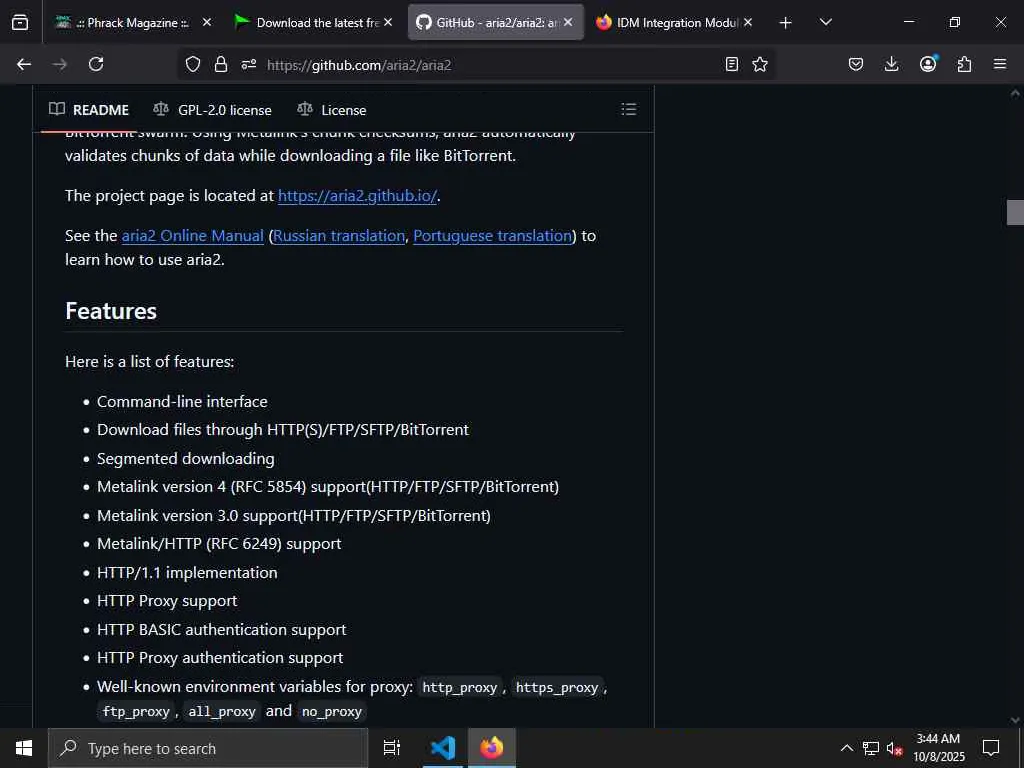Click the https_proxy code label
Image resolution: width=1024 pixels, height=768 pixels.
(557, 688)
